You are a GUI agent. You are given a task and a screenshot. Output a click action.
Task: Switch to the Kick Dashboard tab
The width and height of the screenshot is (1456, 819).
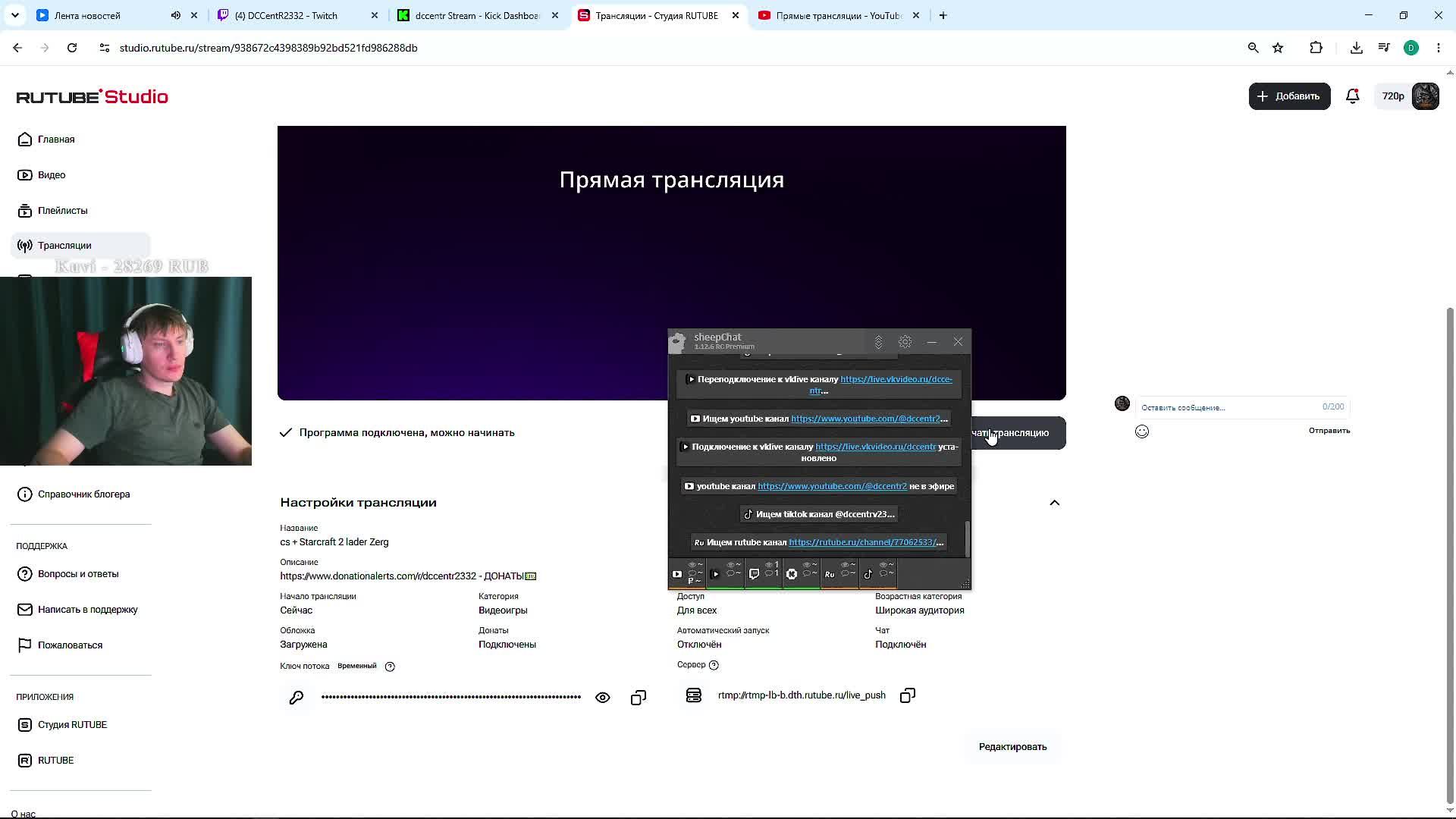point(476,15)
